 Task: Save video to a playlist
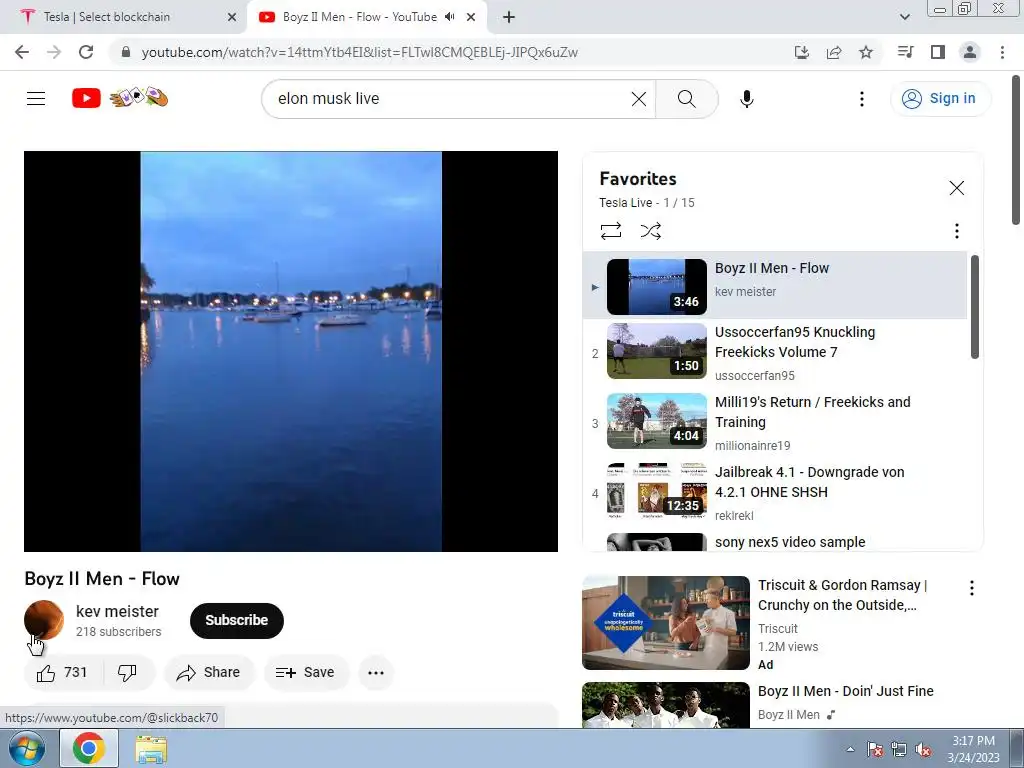306,673
